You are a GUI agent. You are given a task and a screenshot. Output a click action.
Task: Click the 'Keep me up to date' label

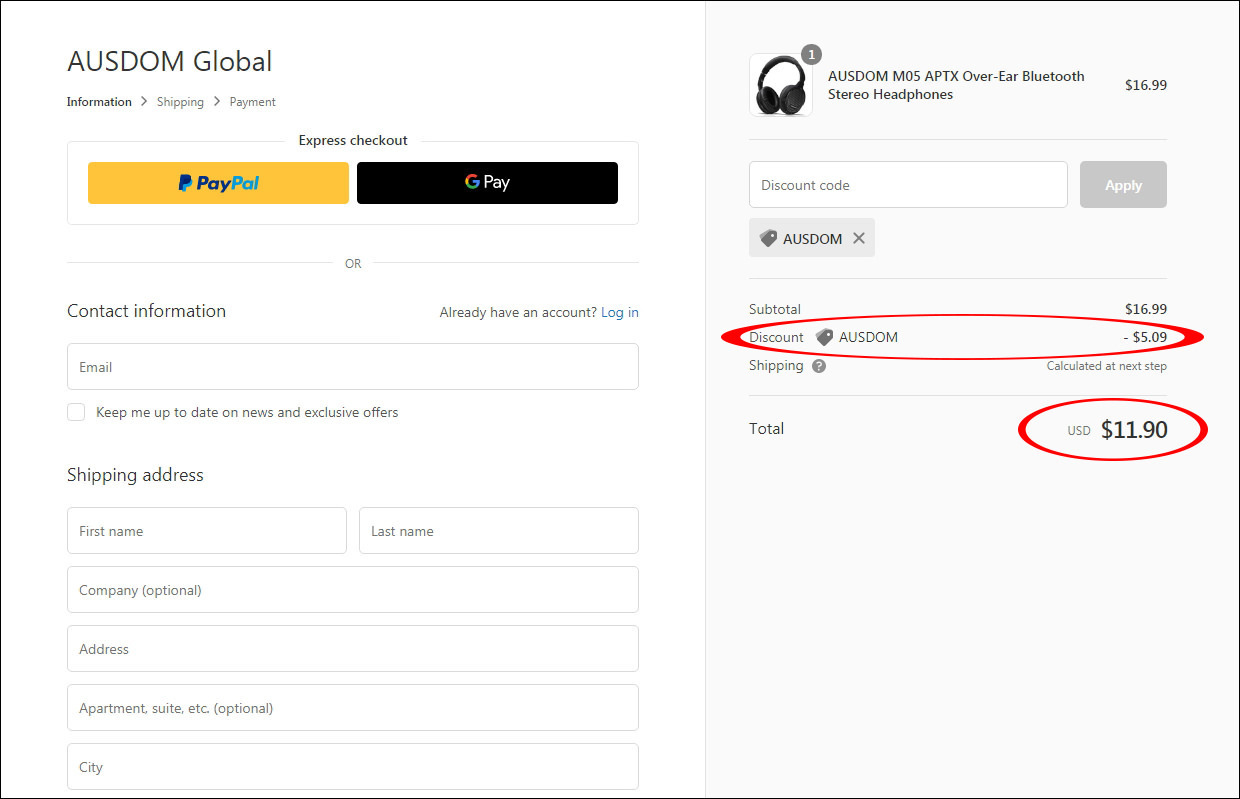pos(247,412)
